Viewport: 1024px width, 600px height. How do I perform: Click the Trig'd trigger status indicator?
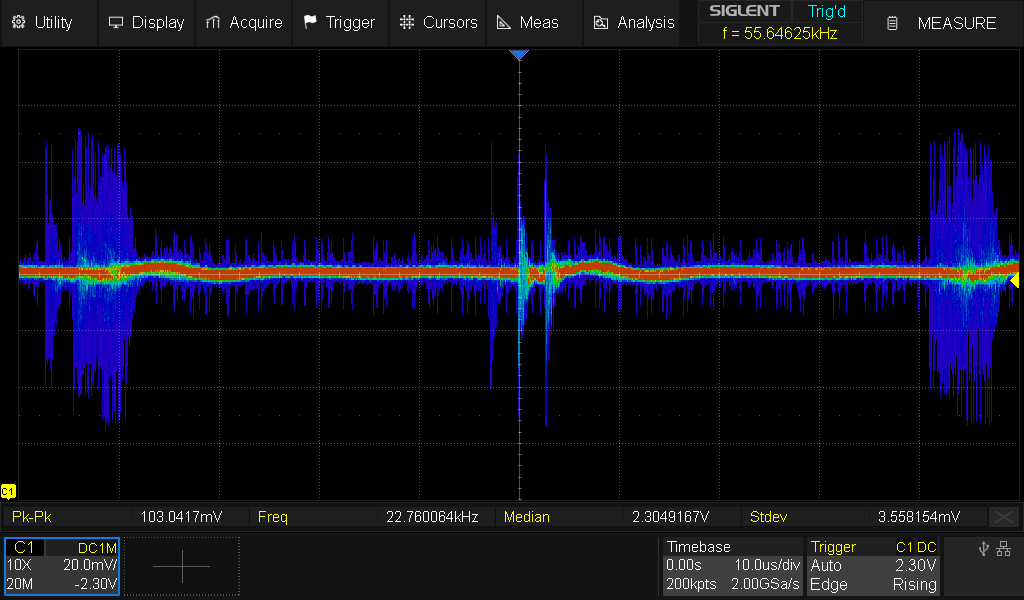click(x=826, y=12)
